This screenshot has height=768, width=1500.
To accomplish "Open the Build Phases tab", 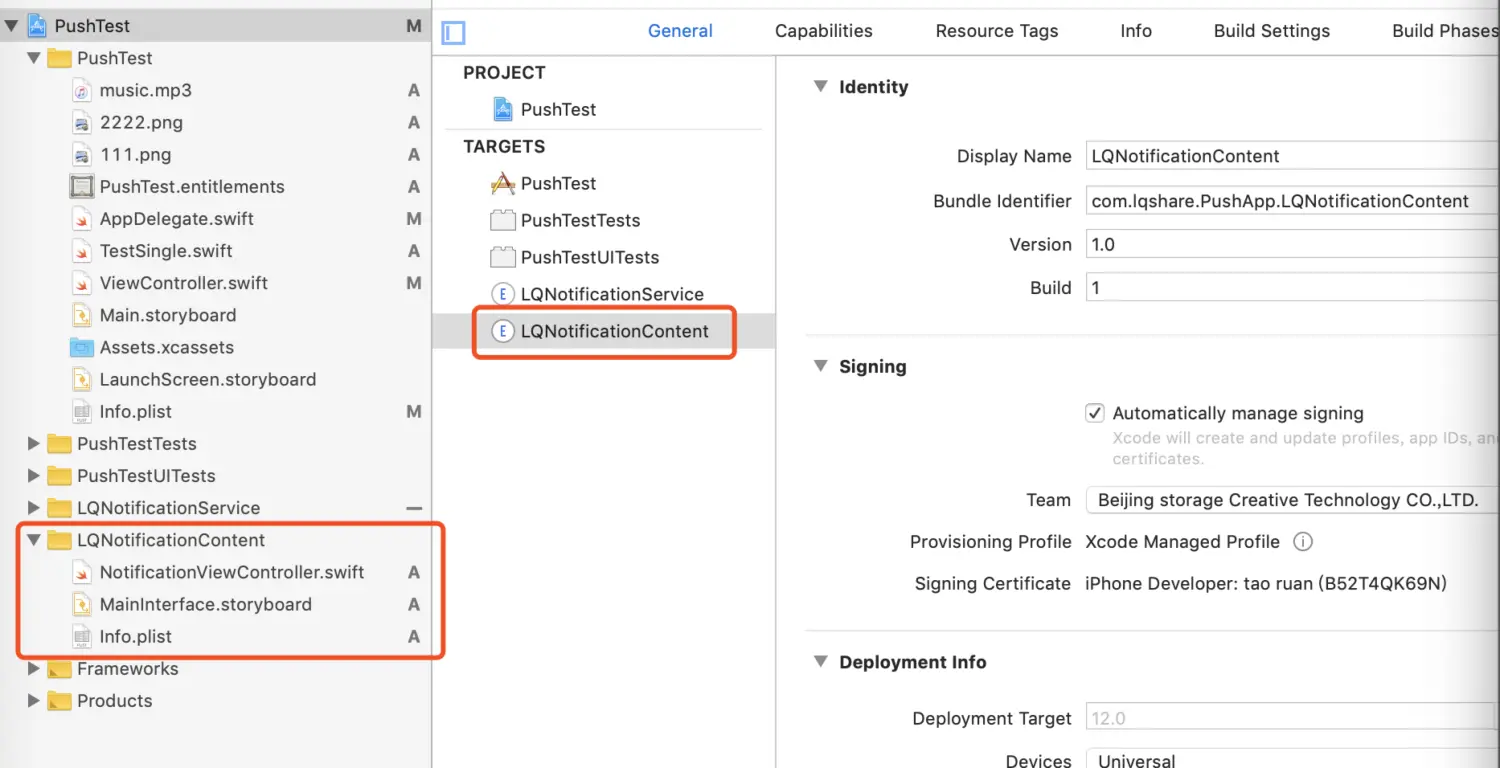I will [1445, 31].
